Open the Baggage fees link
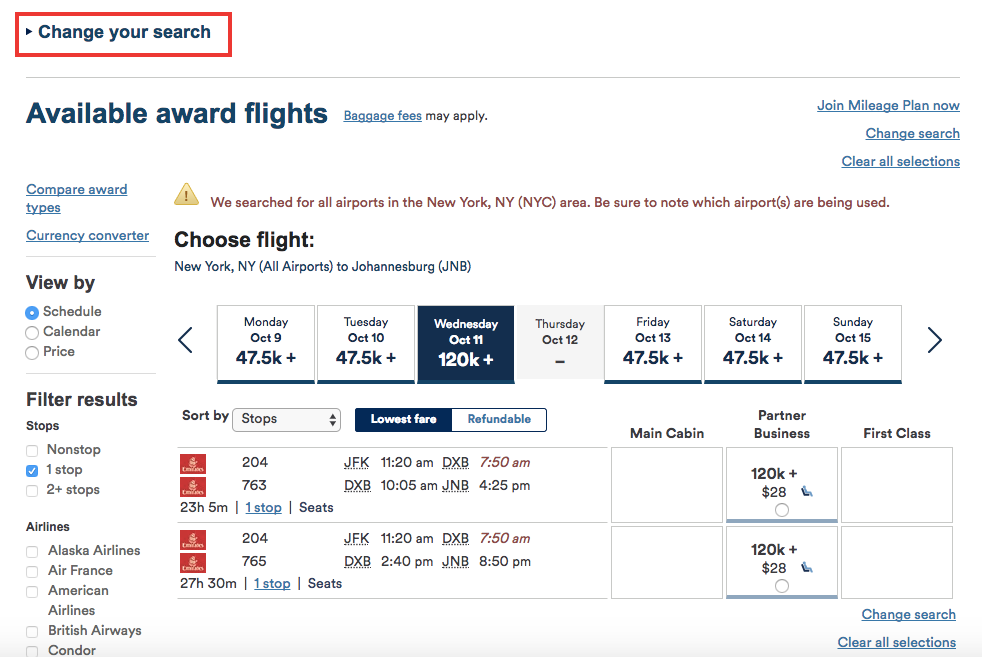982x657 pixels. [x=382, y=116]
